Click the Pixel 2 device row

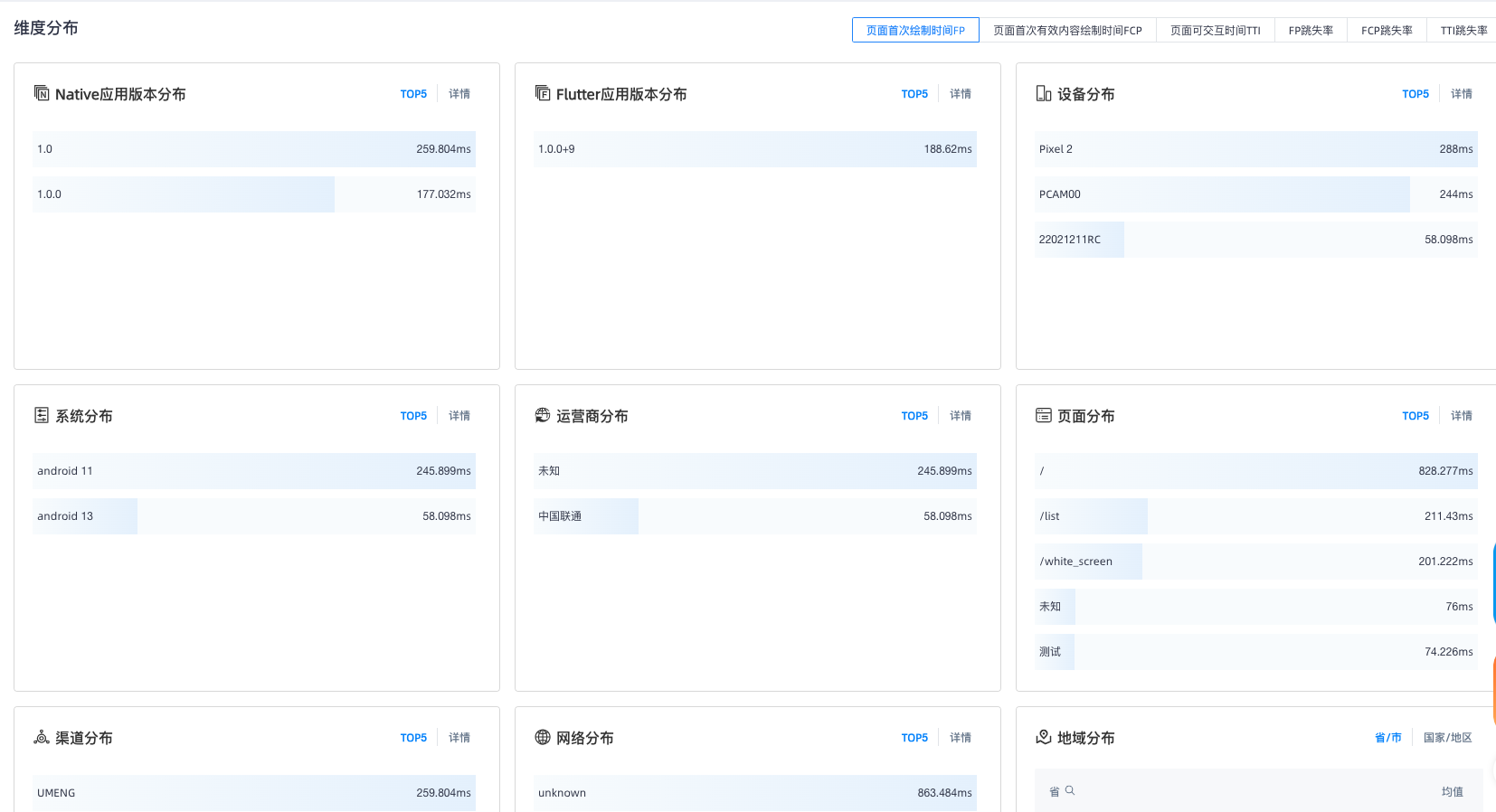coord(1256,149)
